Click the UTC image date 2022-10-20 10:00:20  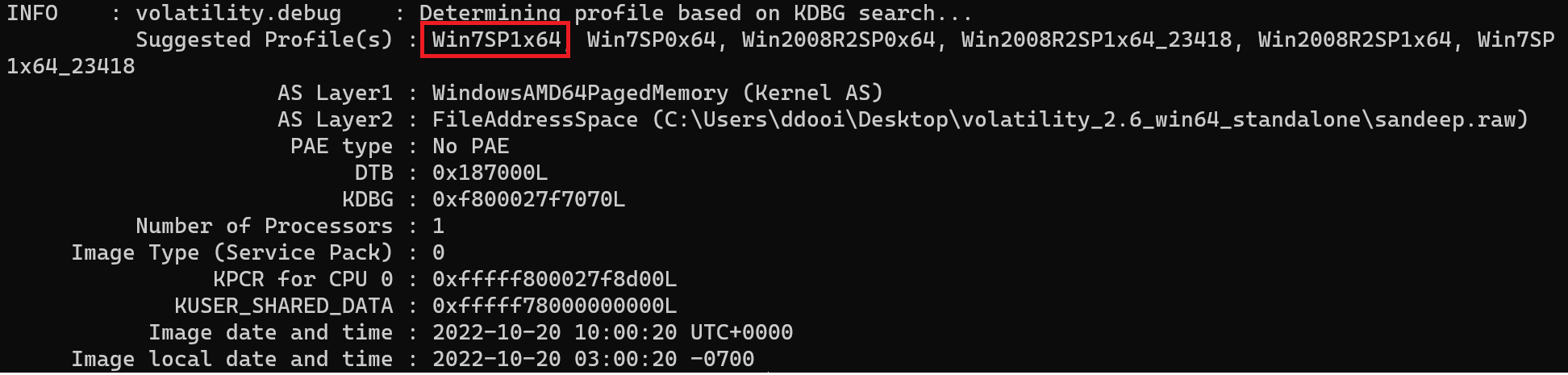coord(554,332)
